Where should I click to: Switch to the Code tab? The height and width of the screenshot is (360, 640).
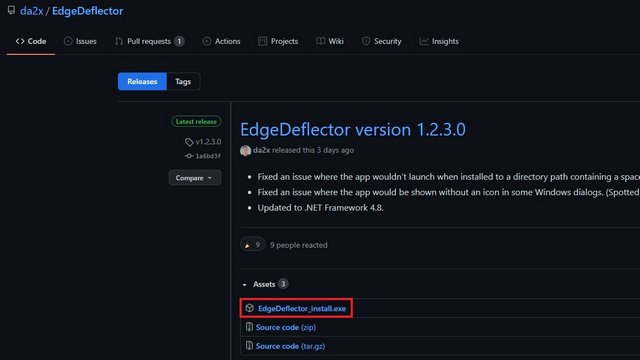(x=31, y=41)
